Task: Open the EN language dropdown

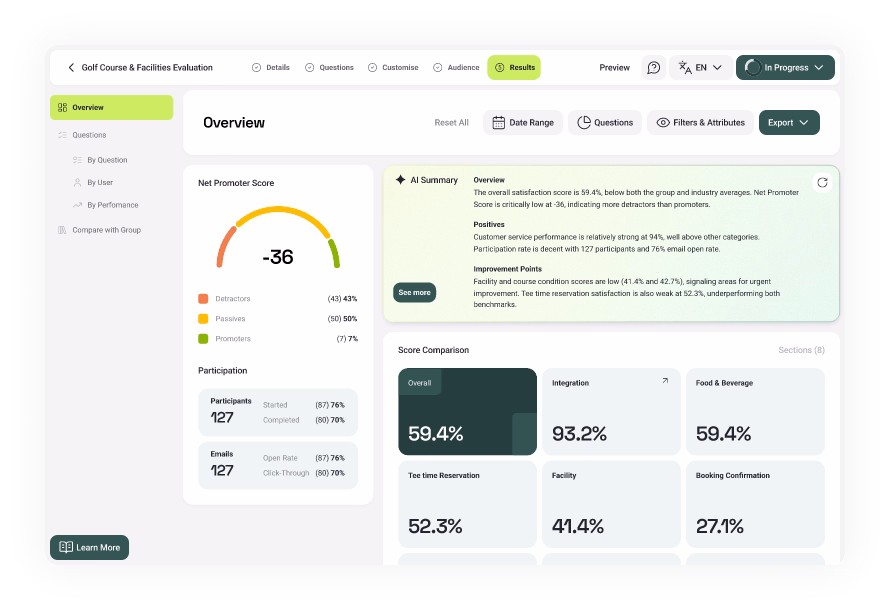Action: click(x=700, y=68)
